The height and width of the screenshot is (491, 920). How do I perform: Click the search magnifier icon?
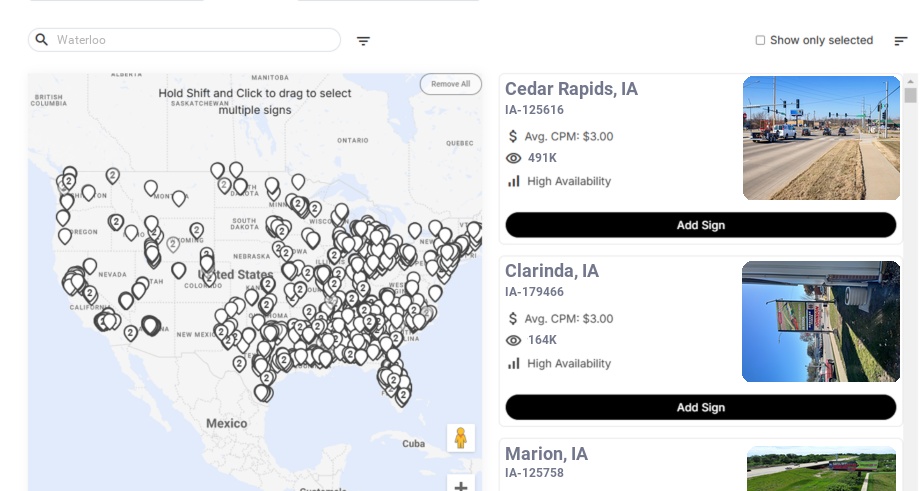click(x=42, y=40)
